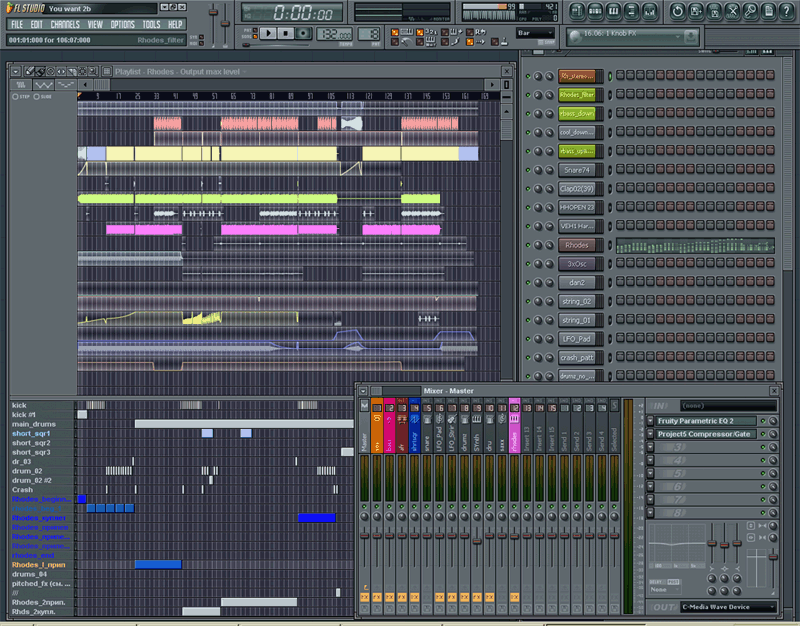This screenshot has height=626, width=800.
Task: Click the scissors one-click recording icon
Action: click(732, 11)
